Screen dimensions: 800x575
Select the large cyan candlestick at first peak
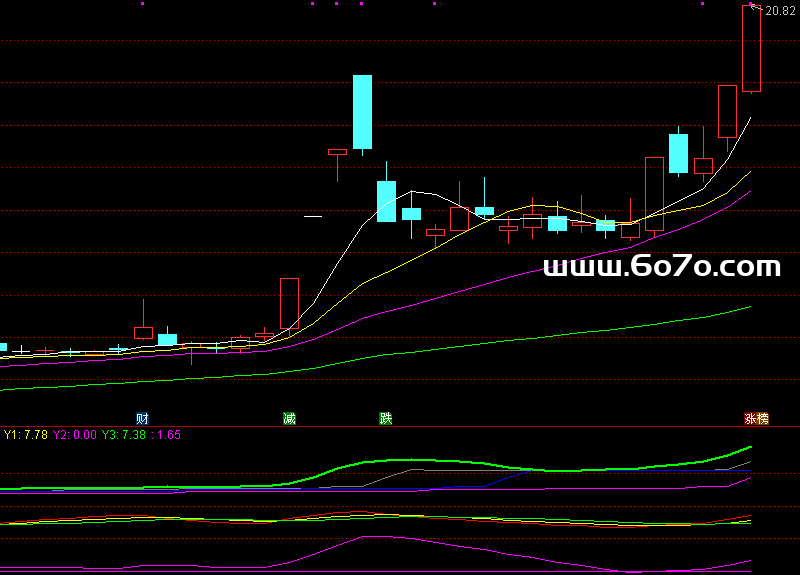click(x=362, y=111)
